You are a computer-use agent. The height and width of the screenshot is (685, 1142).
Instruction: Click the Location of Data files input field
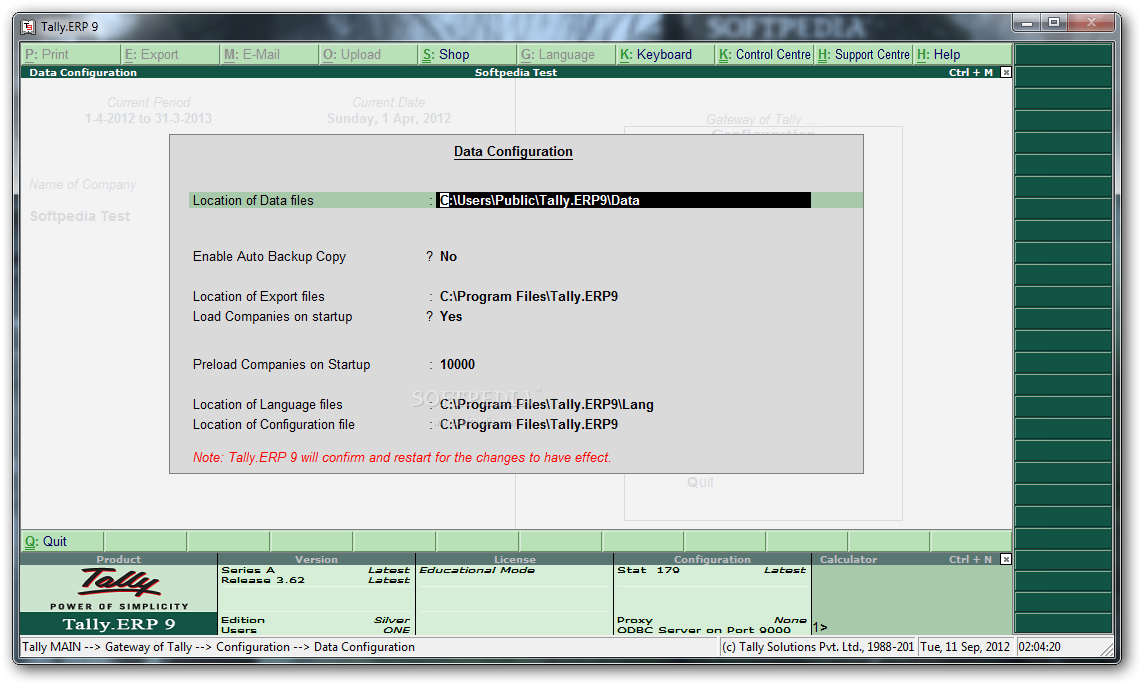[x=623, y=200]
